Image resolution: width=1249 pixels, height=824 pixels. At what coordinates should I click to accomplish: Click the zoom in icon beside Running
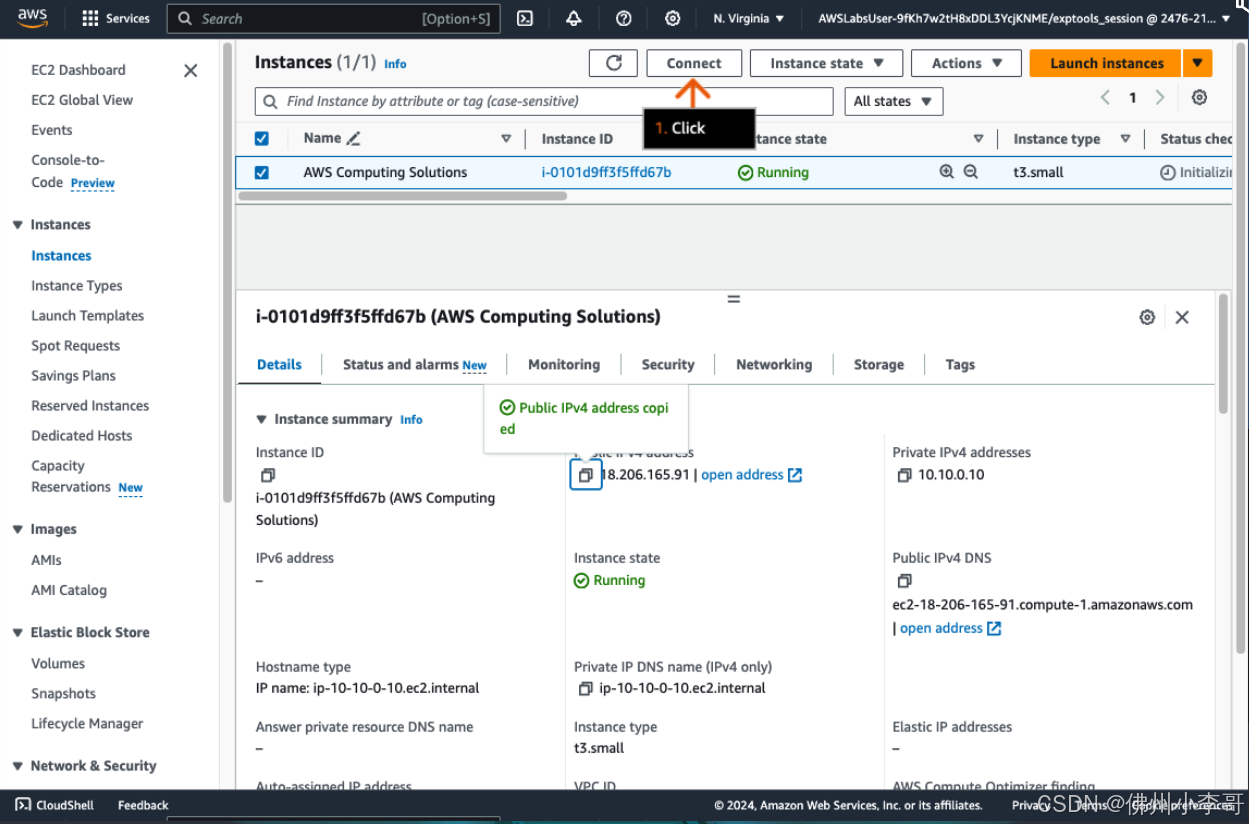(x=946, y=172)
